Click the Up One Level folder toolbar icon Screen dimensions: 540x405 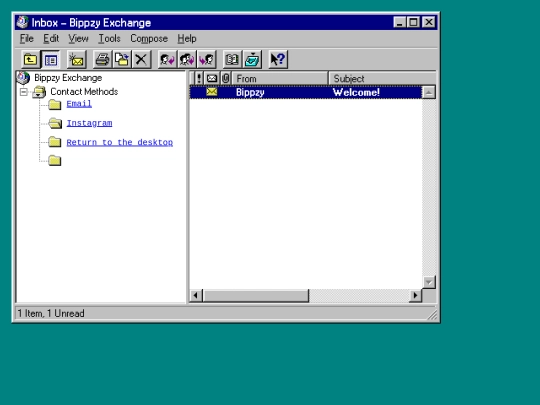tap(30, 60)
